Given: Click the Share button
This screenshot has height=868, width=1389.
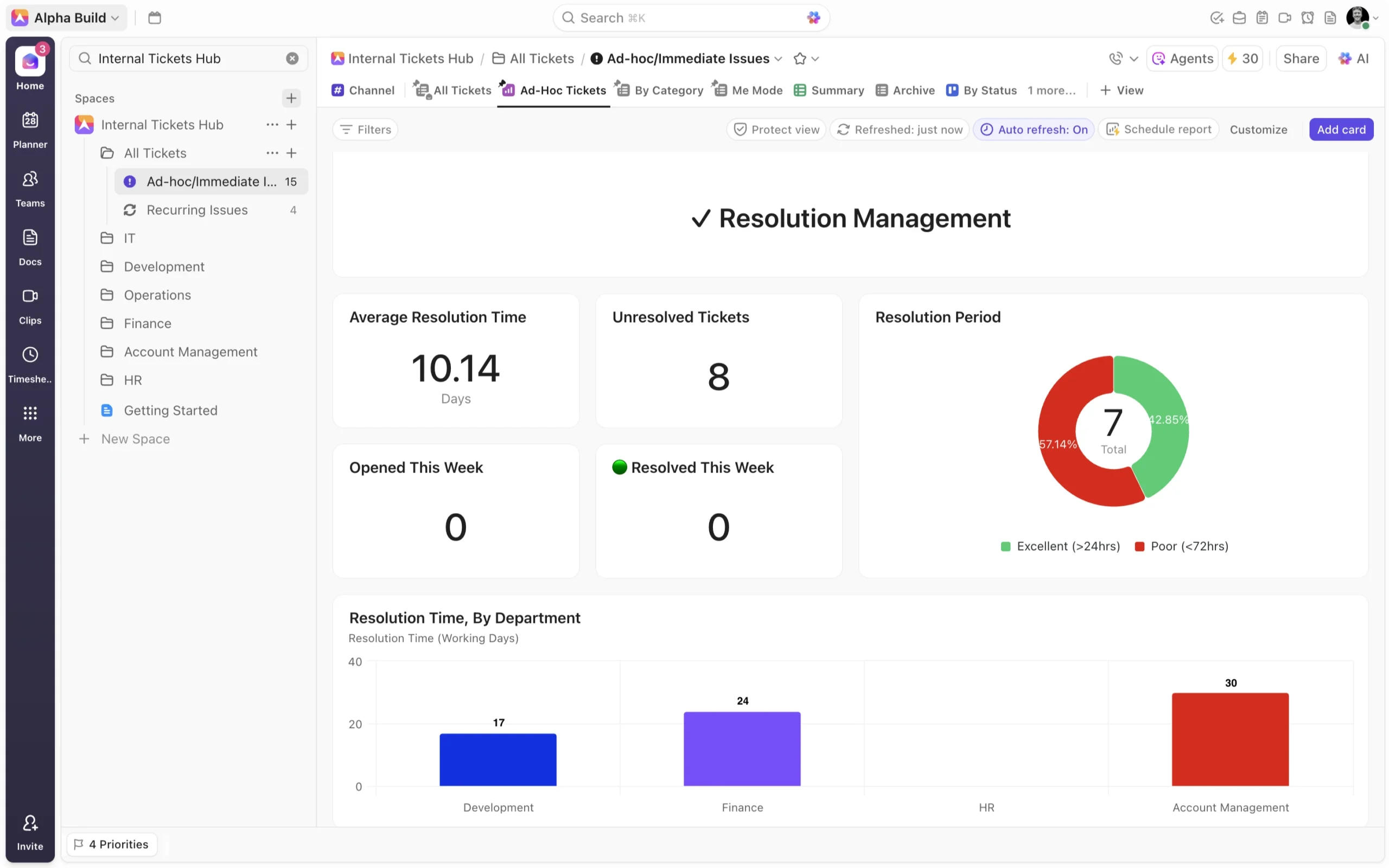Looking at the screenshot, I should point(1301,59).
